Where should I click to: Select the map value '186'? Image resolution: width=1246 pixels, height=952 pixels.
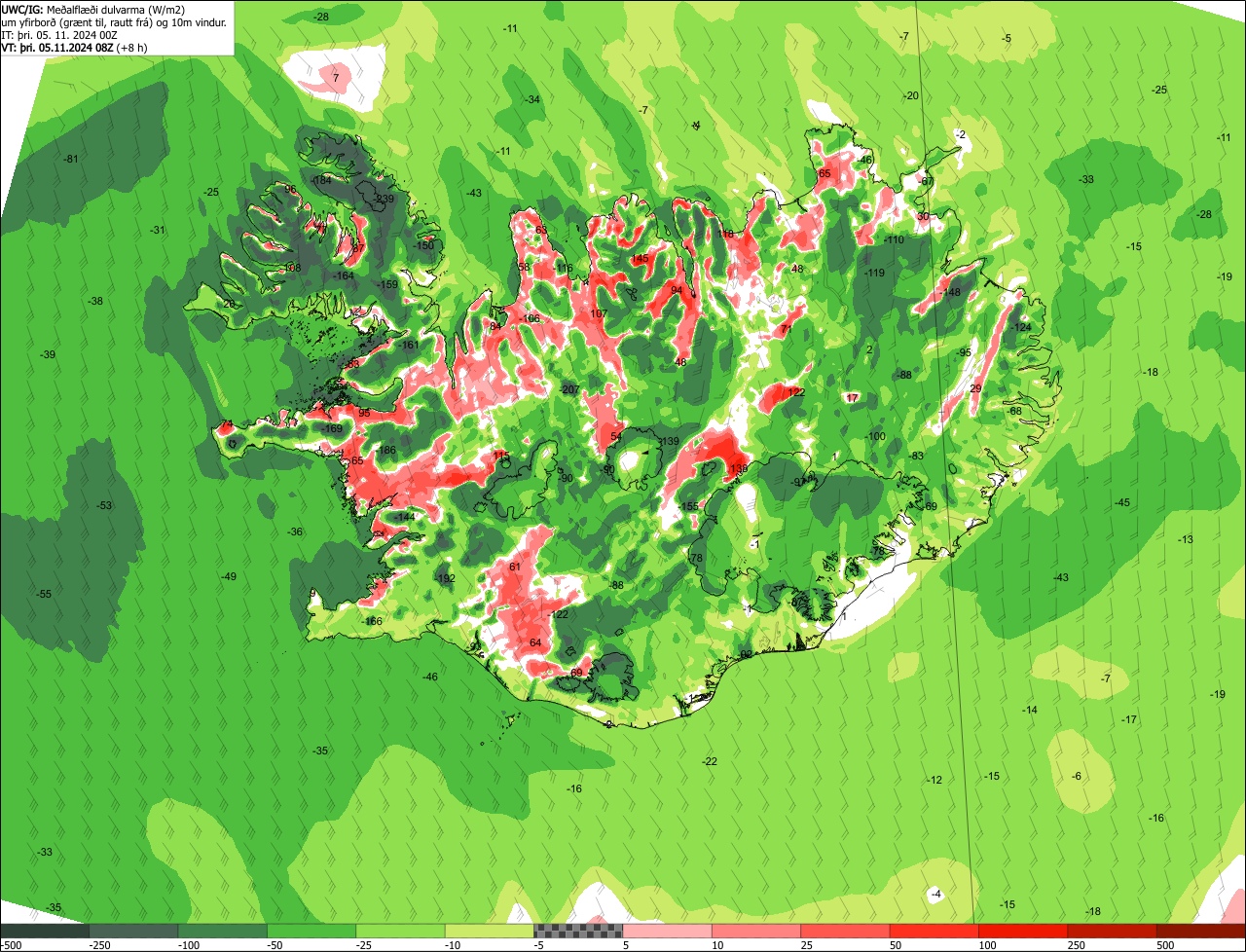click(x=387, y=450)
